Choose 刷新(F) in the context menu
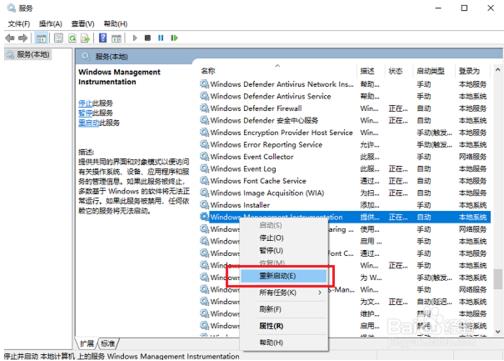 point(284,309)
